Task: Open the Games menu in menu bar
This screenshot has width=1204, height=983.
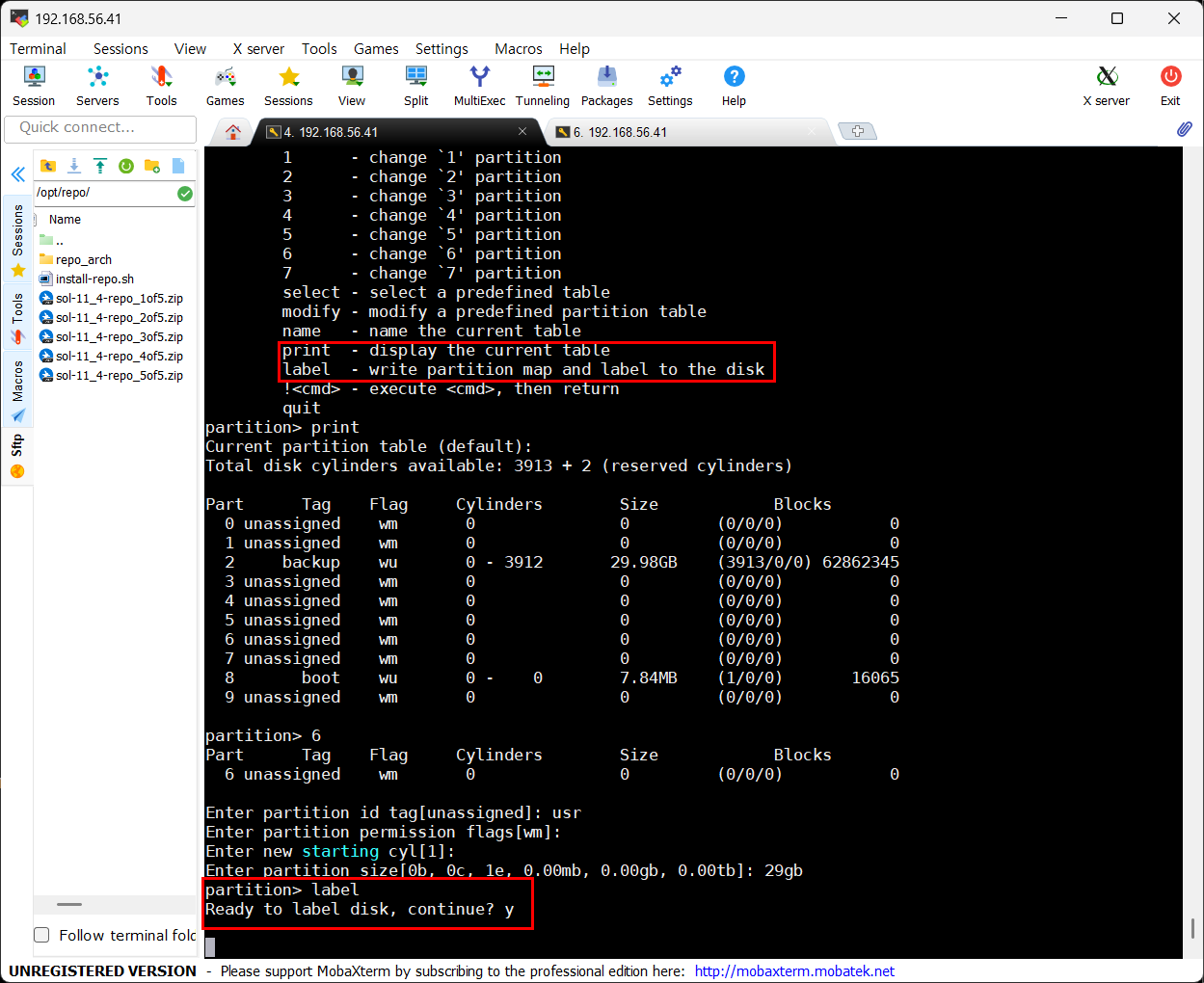Action: coord(376,49)
